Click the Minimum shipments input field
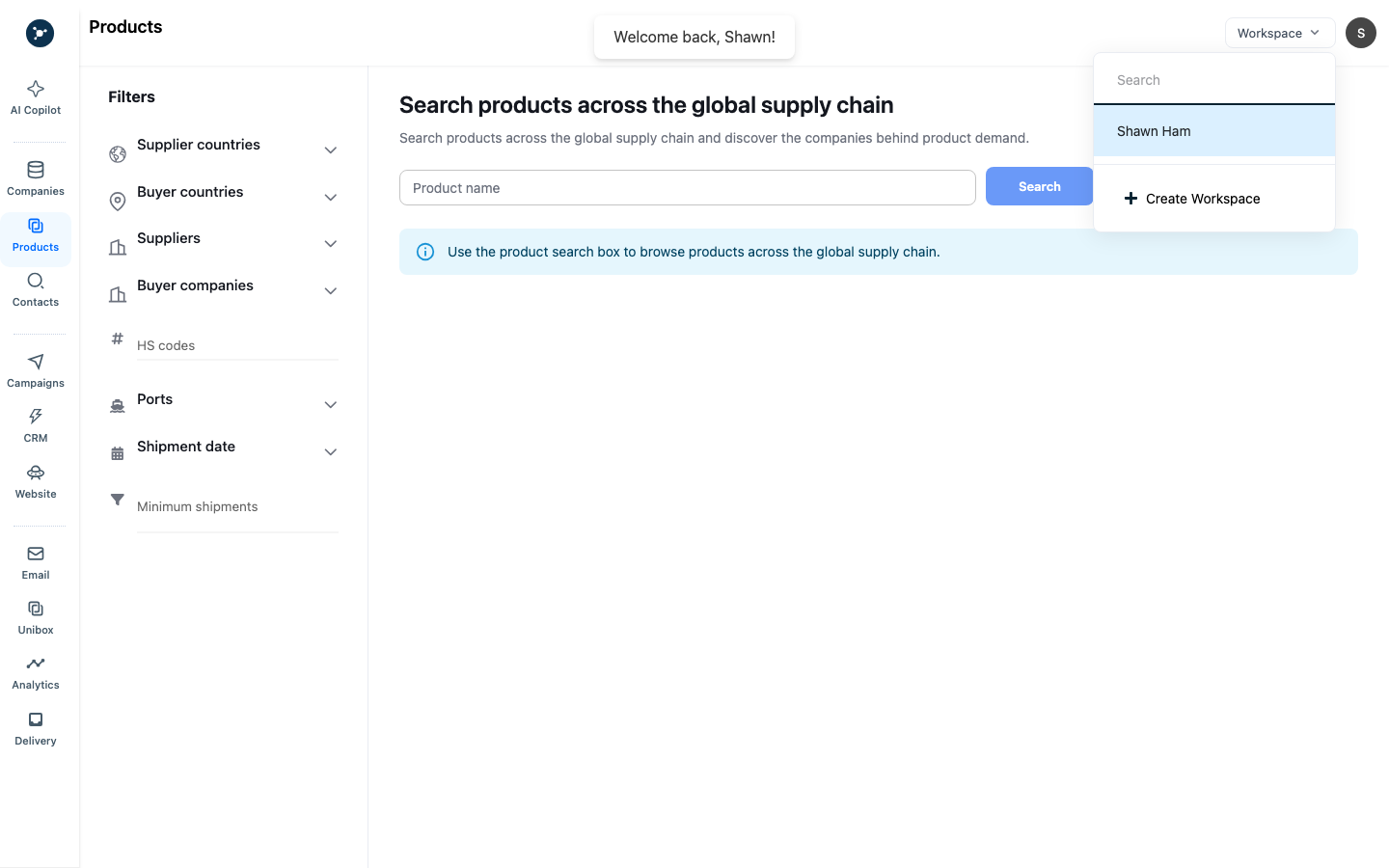 237,506
